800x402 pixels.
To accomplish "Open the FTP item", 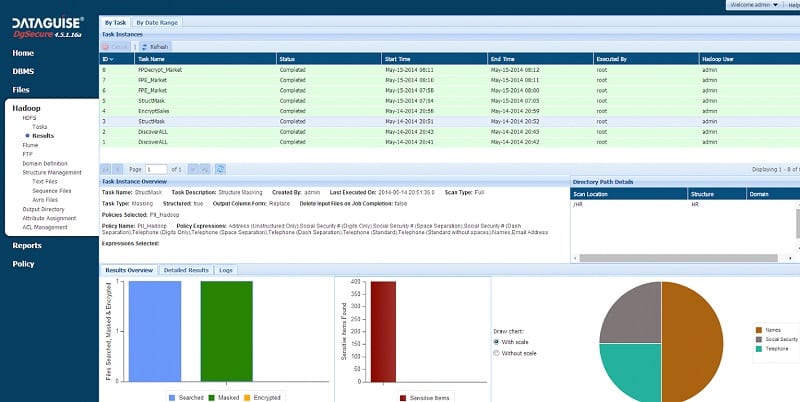I will pos(27,154).
